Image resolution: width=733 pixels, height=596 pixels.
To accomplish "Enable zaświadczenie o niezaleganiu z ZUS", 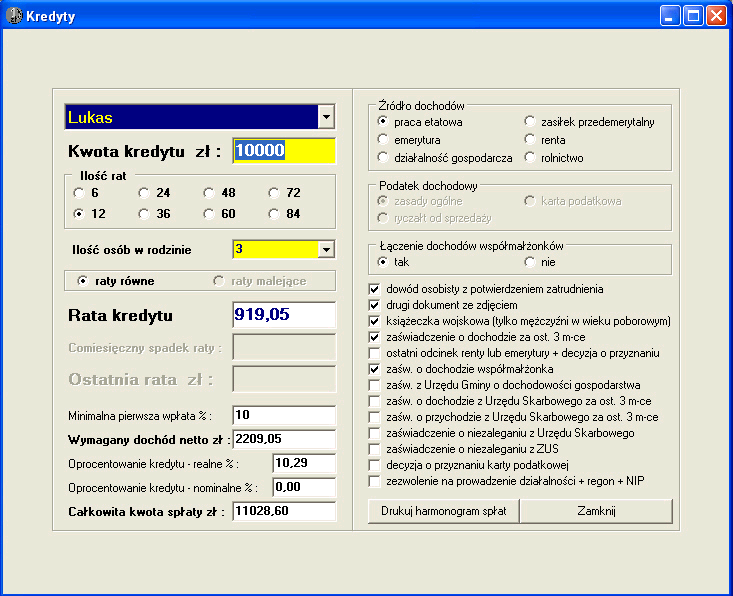I will click(x=375, y=449).
